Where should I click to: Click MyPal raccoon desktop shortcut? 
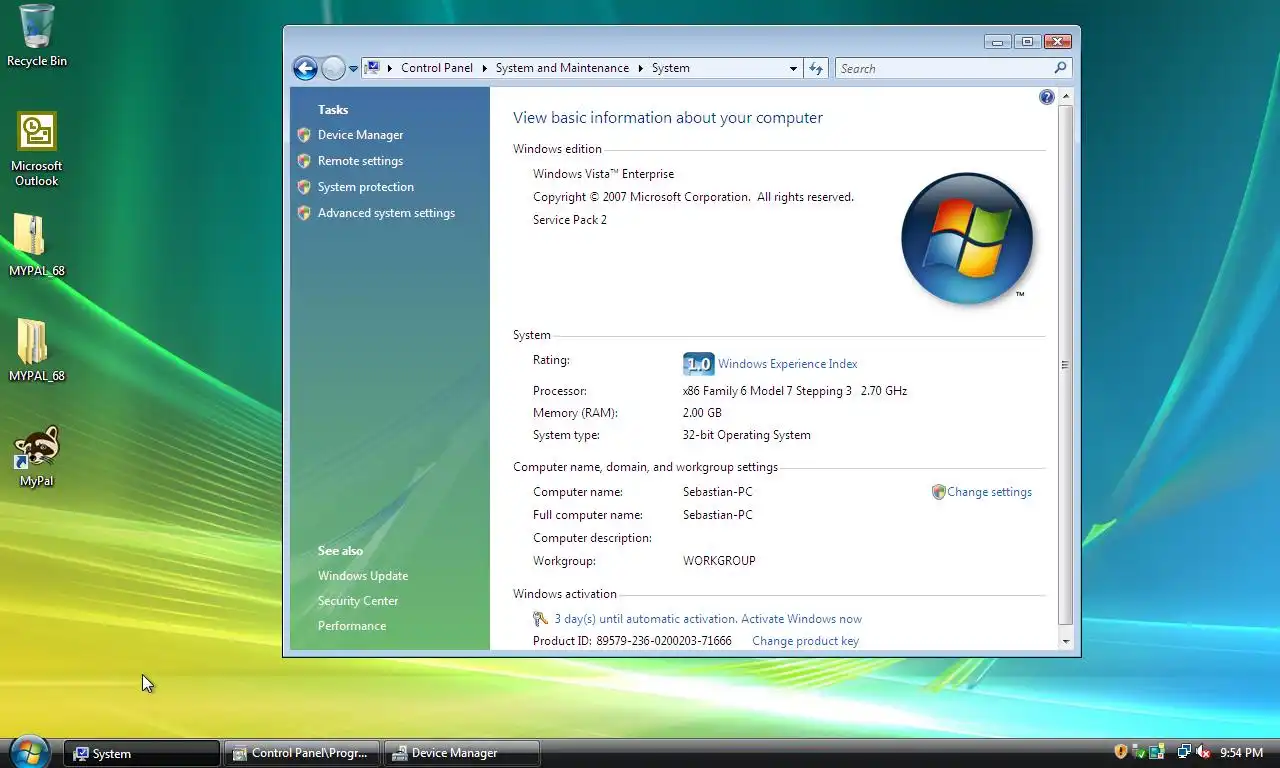(37, 457)
